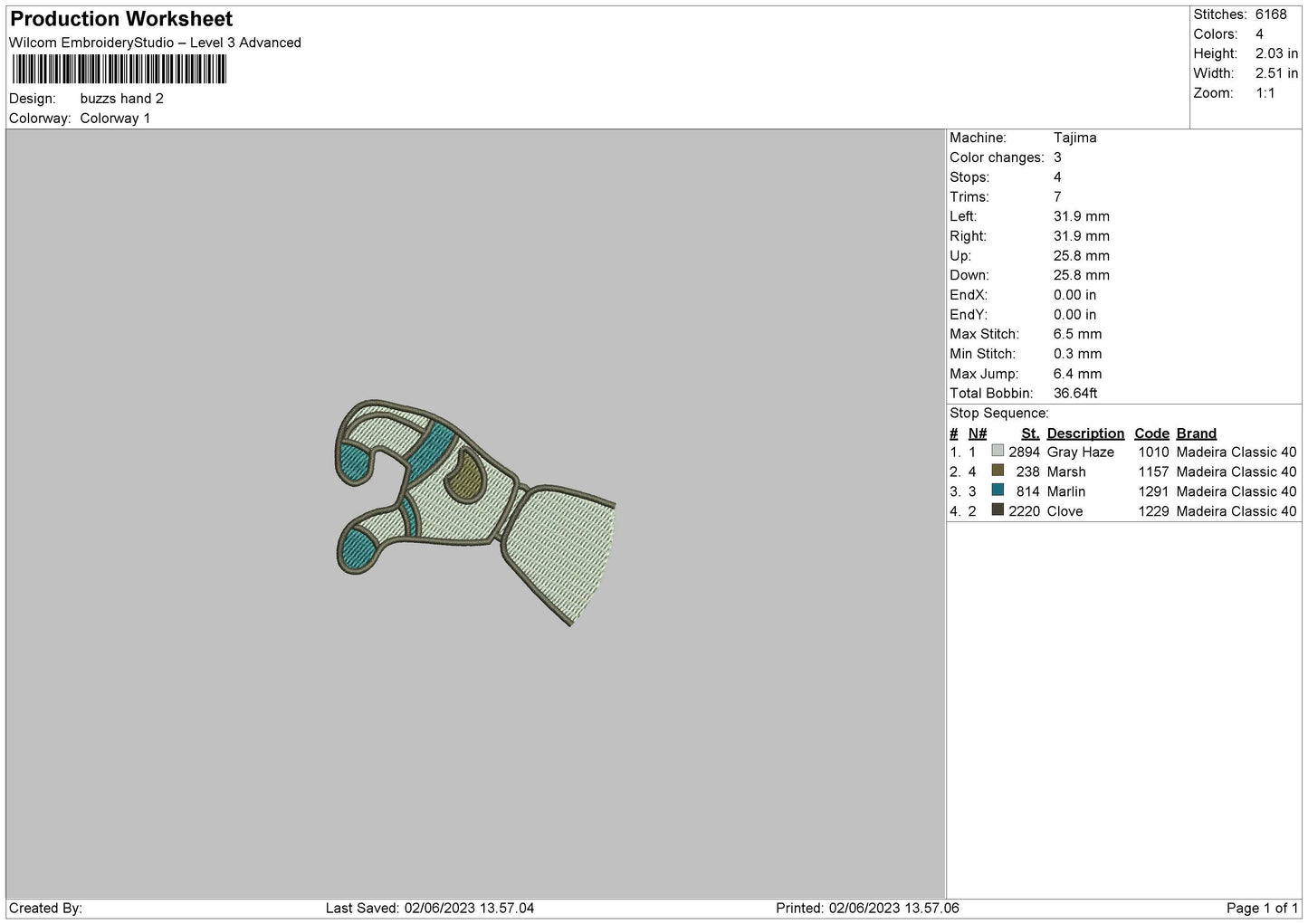Click the Total Bobbin value 36.64ft
This screenshot has width=1308, height=924.
(x=1075, y=394)
